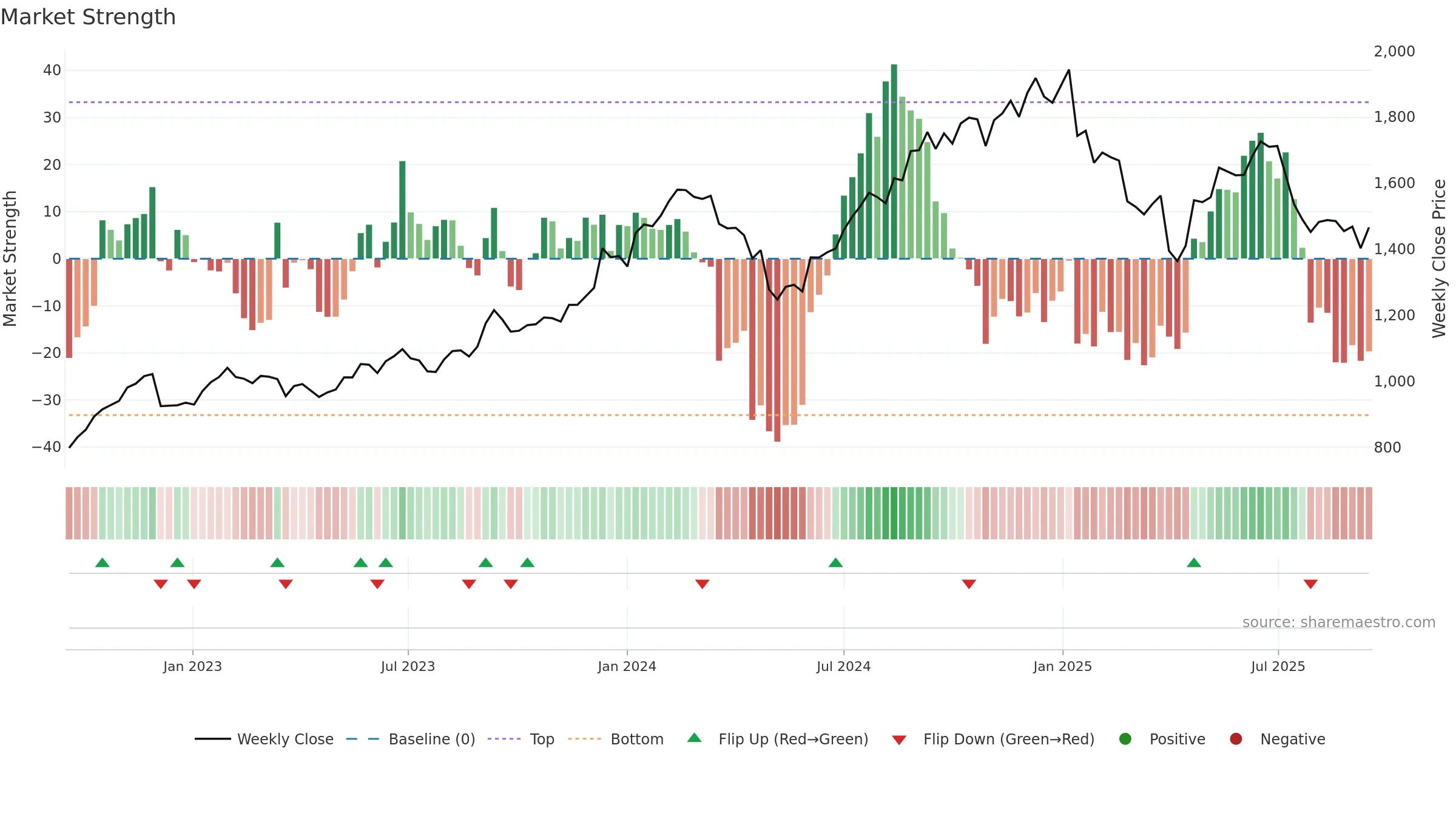Click the Jul 2023 axis label
1456x819 pixels.
point(408,667)
